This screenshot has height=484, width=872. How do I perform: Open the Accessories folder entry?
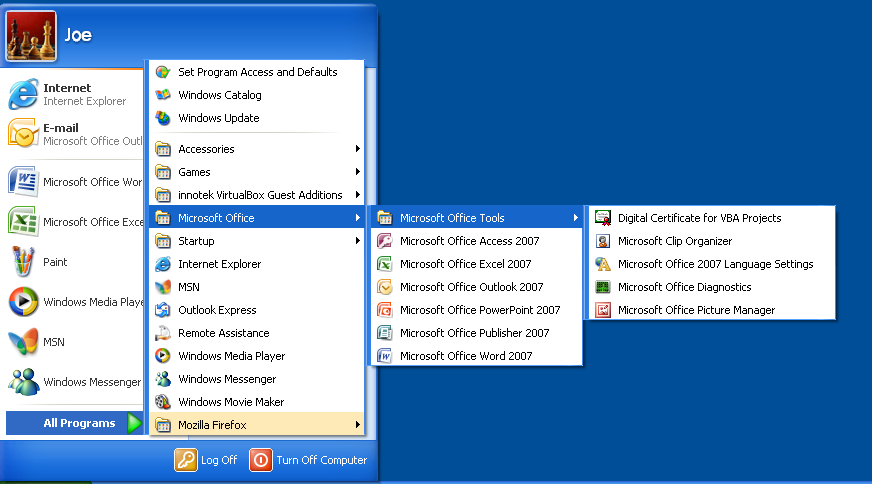pyautogui.click(x=256, y=149)
